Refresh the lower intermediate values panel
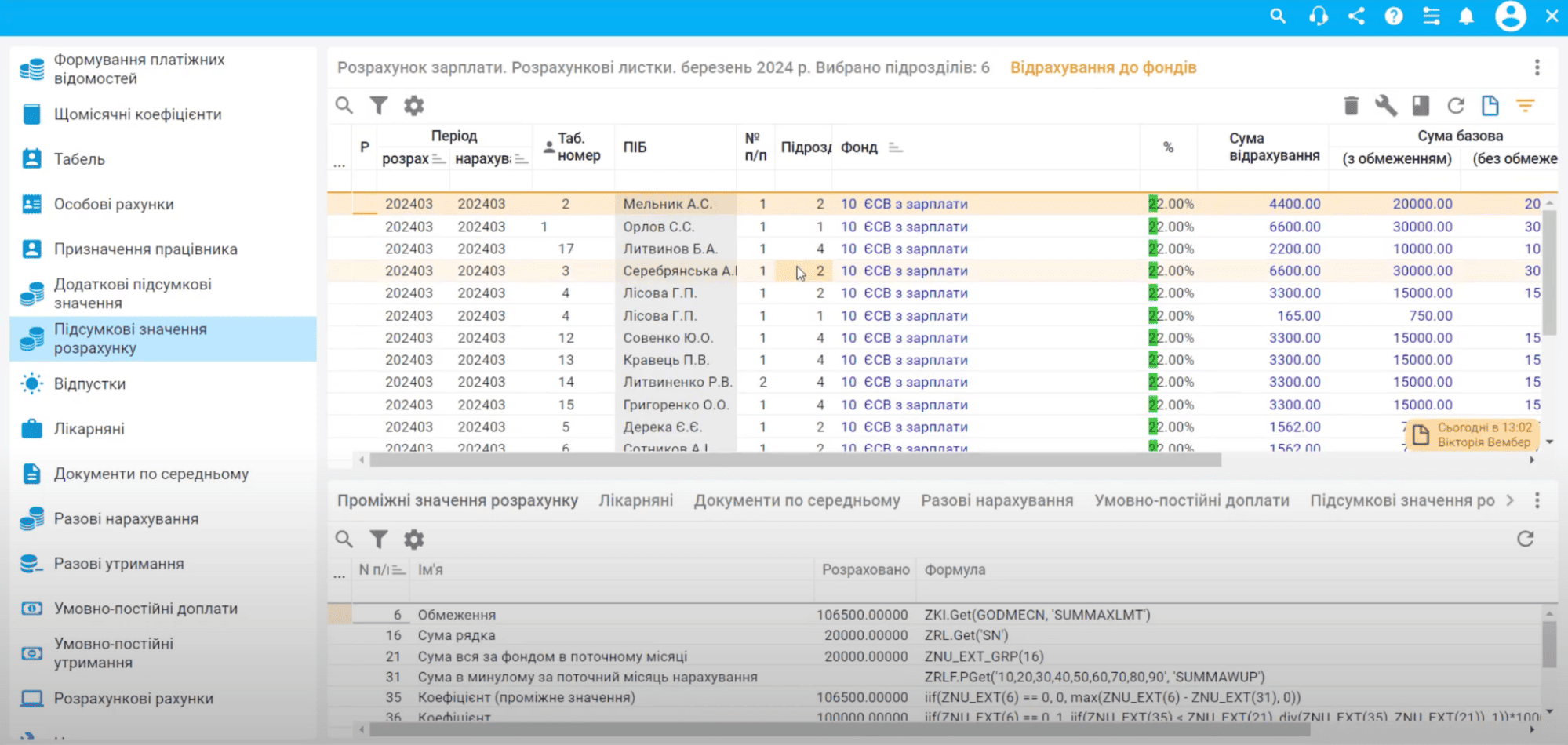The image size is (1568, 745). [1525, 539]
